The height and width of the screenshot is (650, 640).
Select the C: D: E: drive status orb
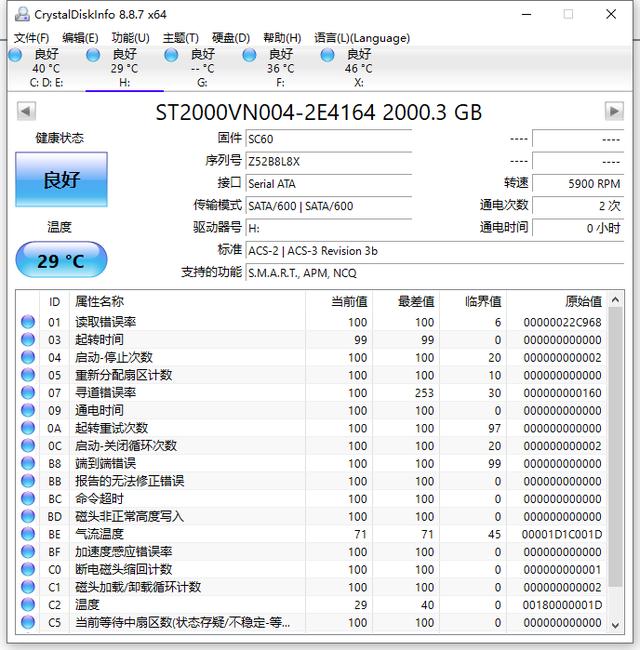coord(15,55)
